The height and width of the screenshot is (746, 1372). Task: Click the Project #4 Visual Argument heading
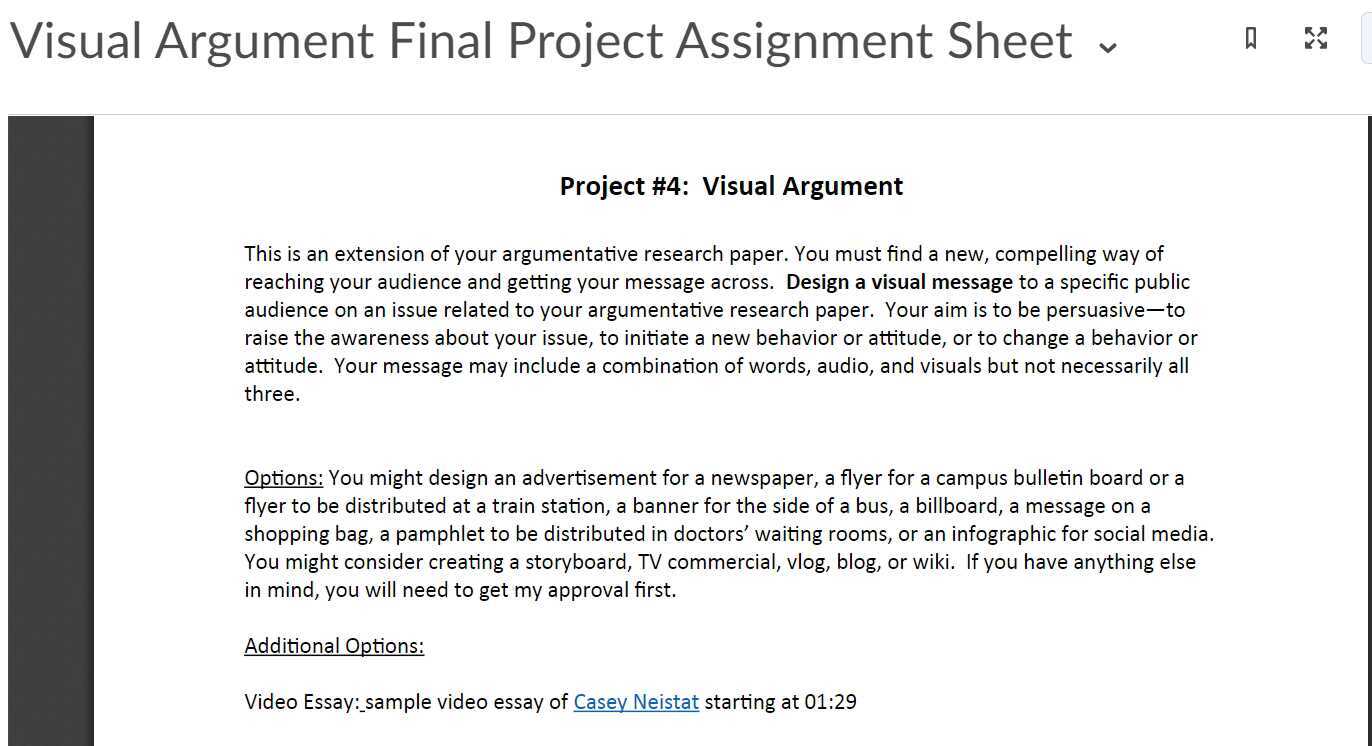(731, 186)
